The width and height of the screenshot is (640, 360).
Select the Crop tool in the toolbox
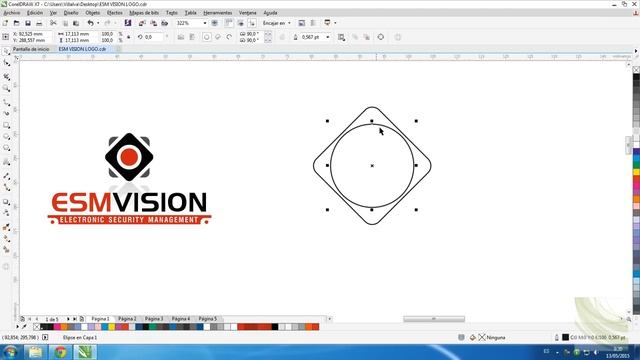pyautogui.click(x=6, y=77)
